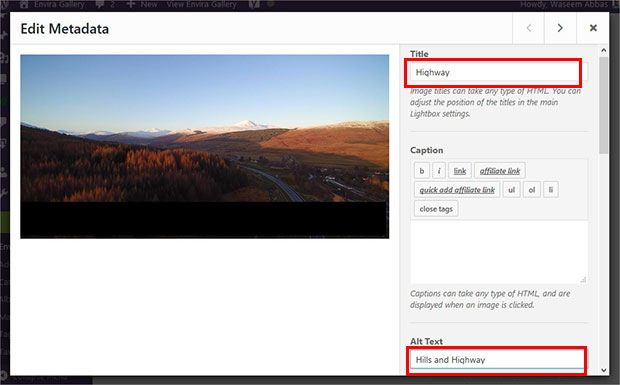Go to next image with right arrow
The image size is (620, 385).
coord(560,28)
